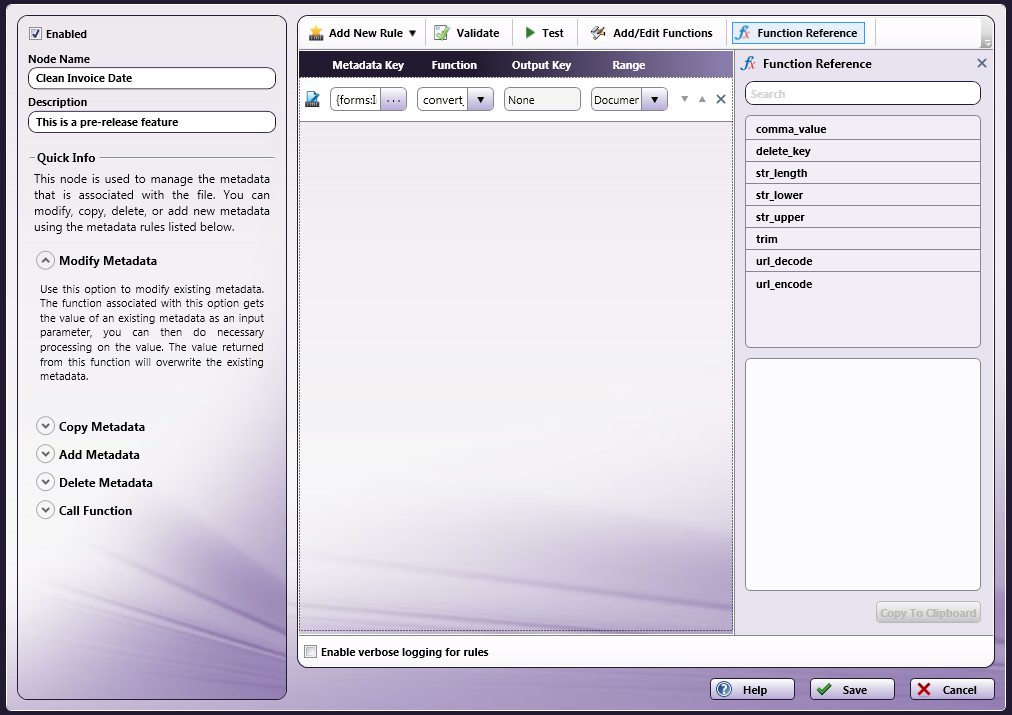Expand the Copy Metadata section
This screenshot has width=1012, height=715.
pyautogui.click(x=45, y=427)
